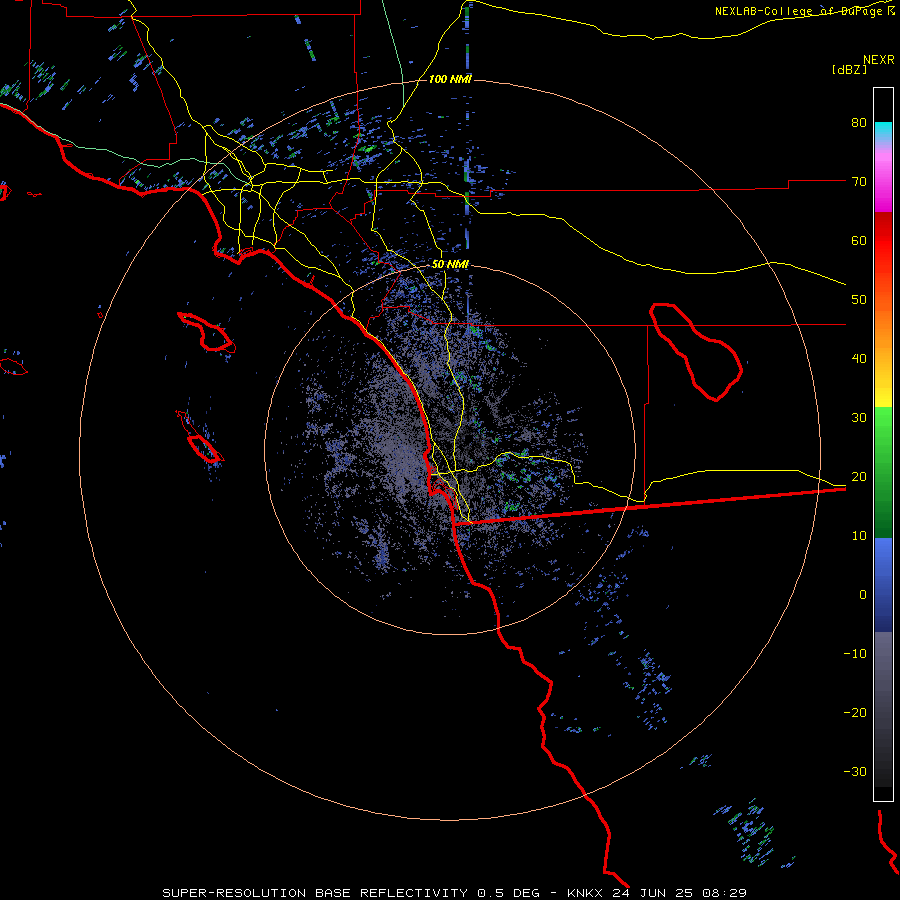Click the 70 dBZ scale value
900x900 pixels.
tap(859, 182)
